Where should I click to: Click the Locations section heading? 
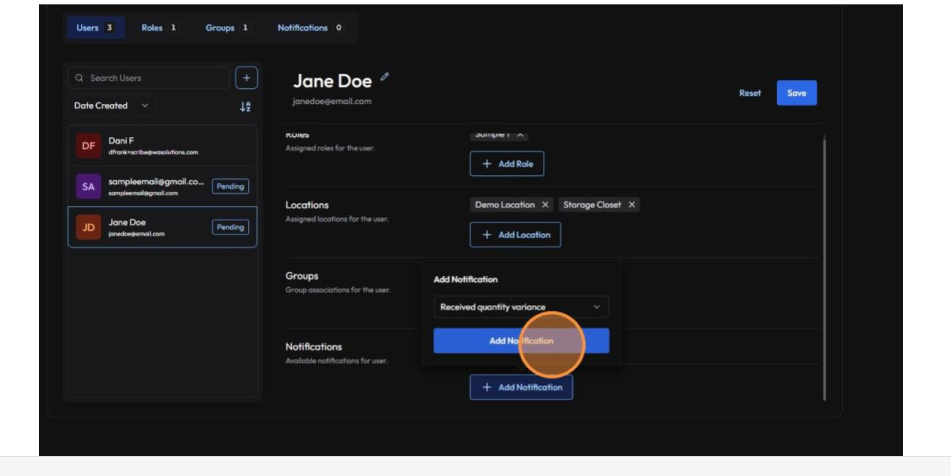[307, 205]
